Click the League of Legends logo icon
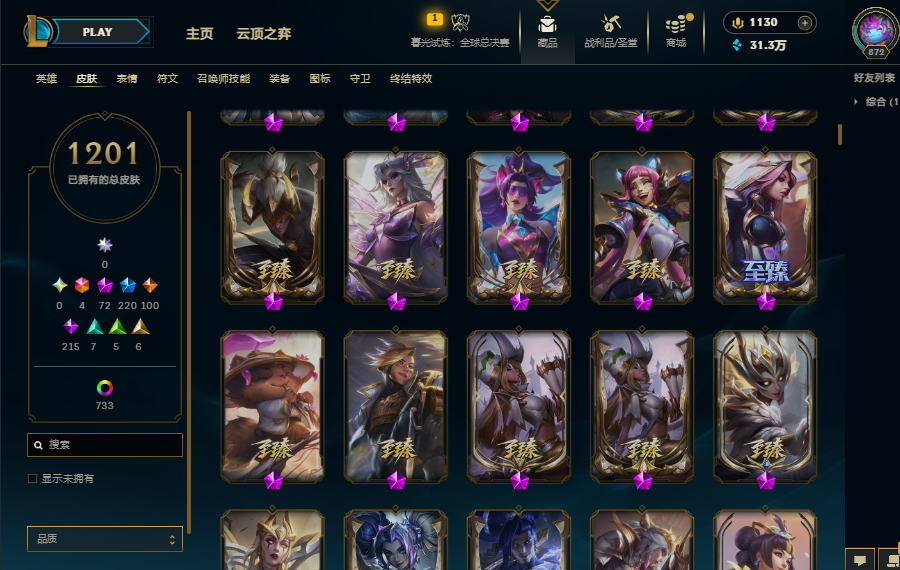This screenshot has height=570, width=900. 37,32
